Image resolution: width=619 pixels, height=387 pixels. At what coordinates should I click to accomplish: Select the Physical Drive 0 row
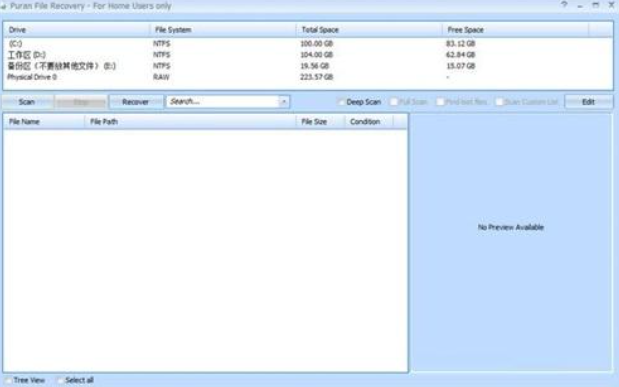tap(308, 77)
